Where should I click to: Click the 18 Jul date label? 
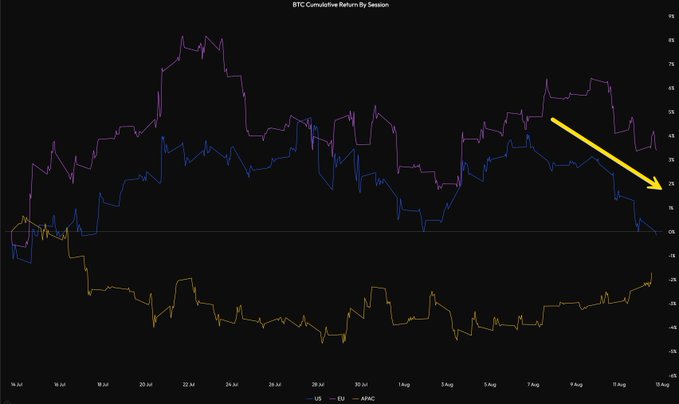103,384
